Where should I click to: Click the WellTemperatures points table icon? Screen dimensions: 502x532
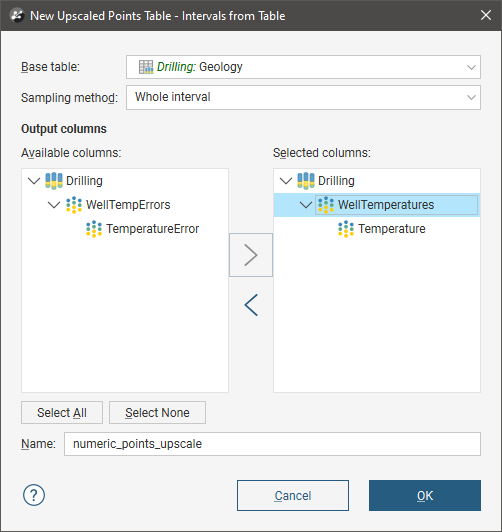tap(326, 205)
